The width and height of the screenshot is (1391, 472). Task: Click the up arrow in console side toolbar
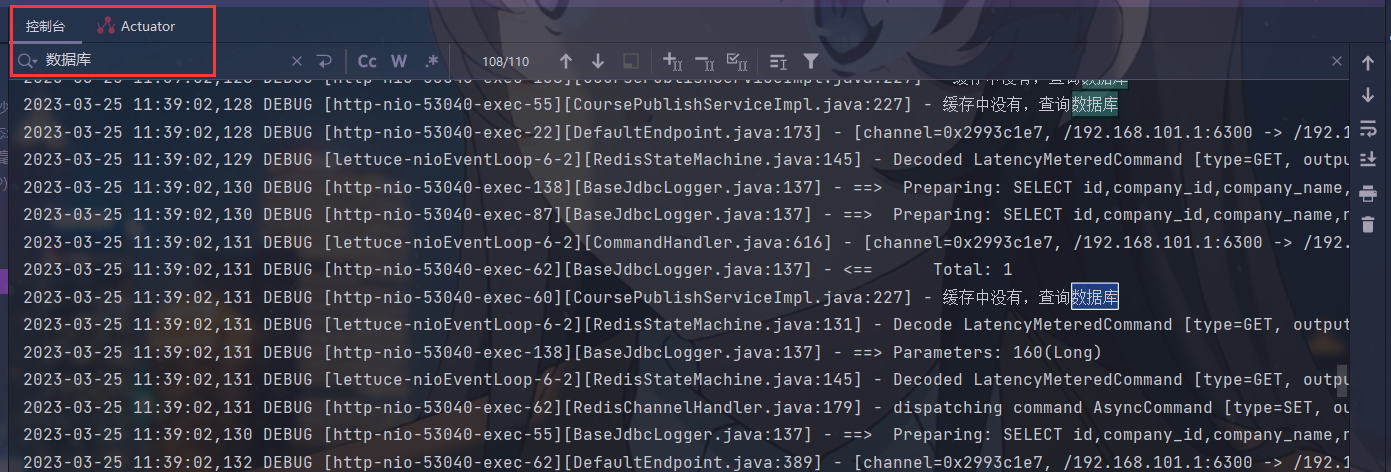1368,63
